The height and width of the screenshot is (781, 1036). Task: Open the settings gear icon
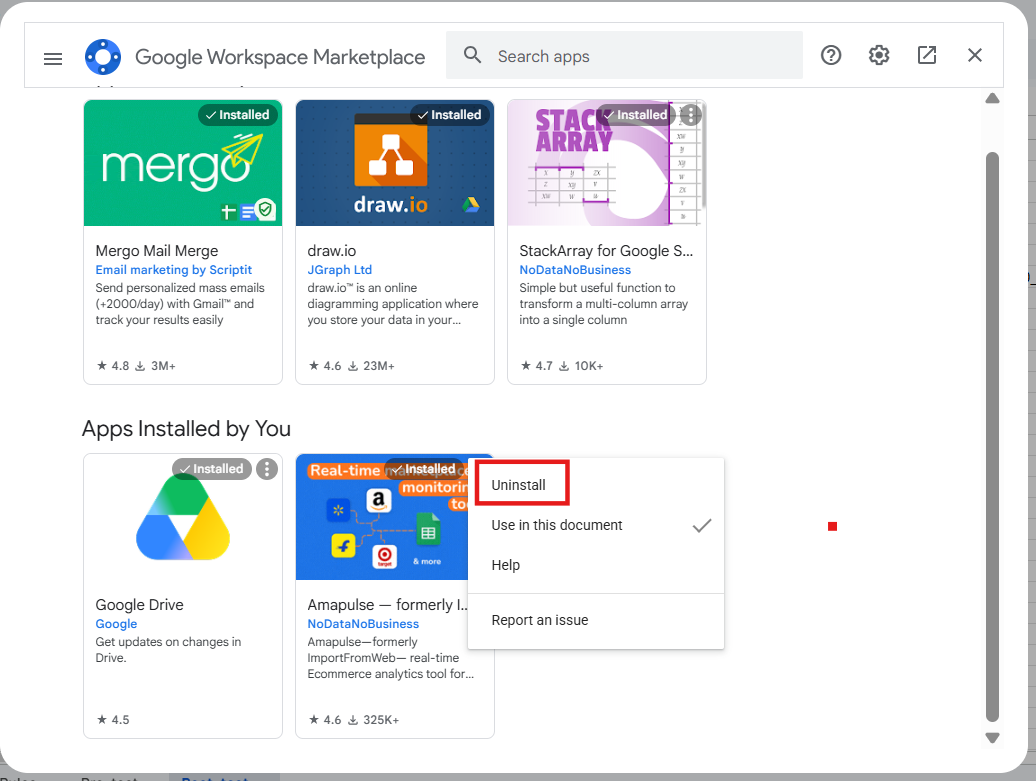pyautogui.click(x=879, y=55)
